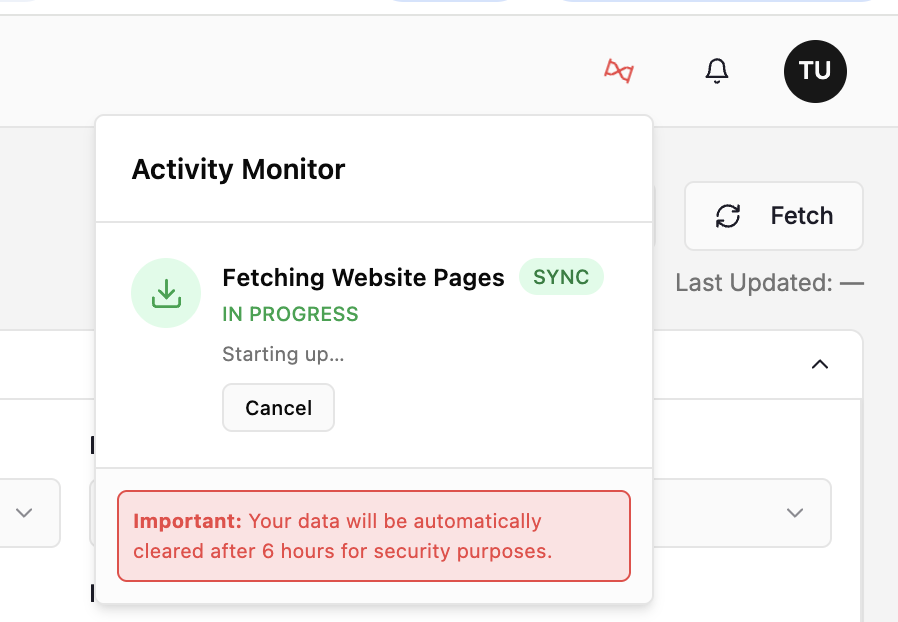Open the far-left dropdown chevron
Screen dimensions: 898x622
coord(23,513)
